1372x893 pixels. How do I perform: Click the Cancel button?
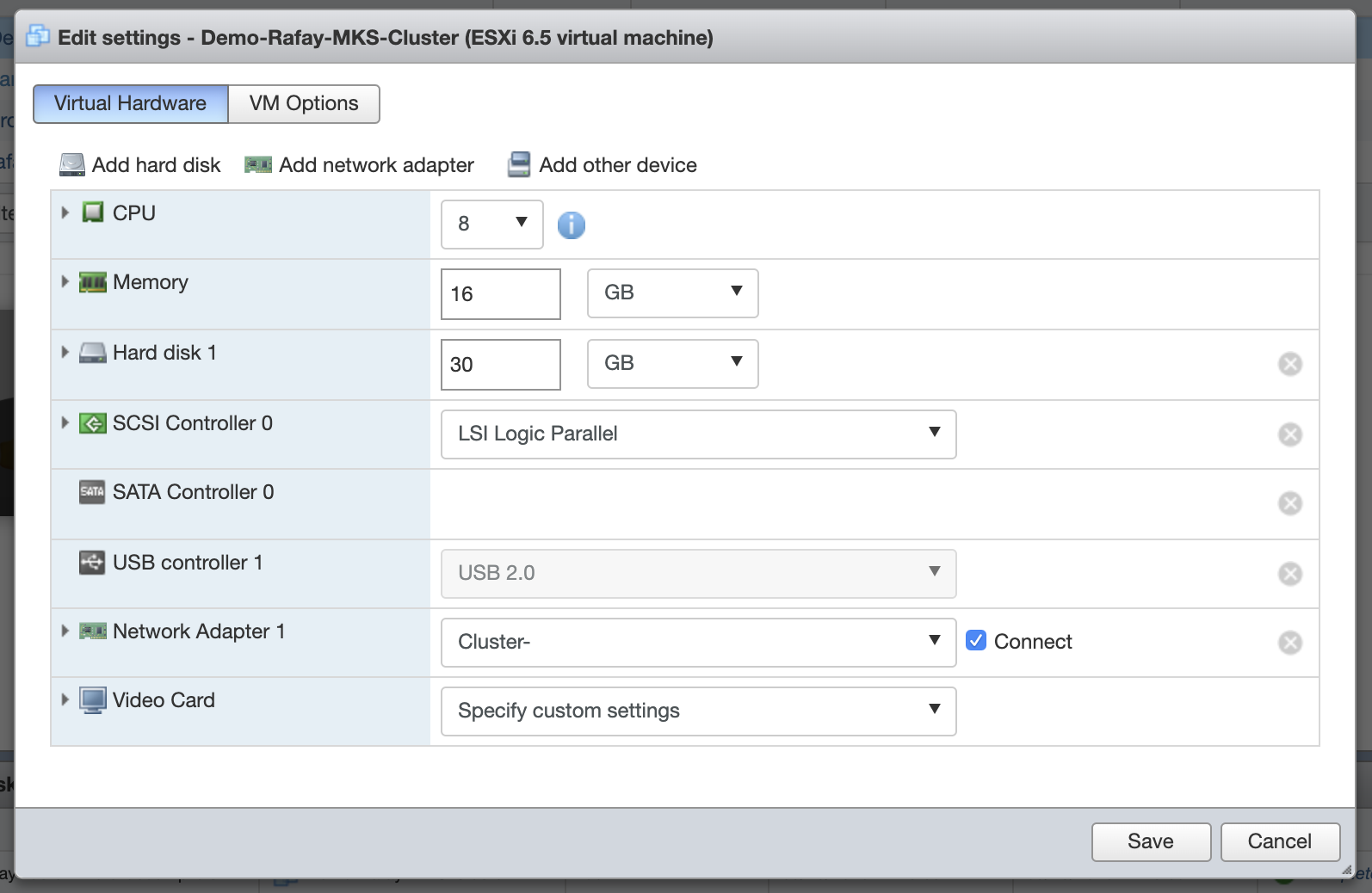[1281, 842]
